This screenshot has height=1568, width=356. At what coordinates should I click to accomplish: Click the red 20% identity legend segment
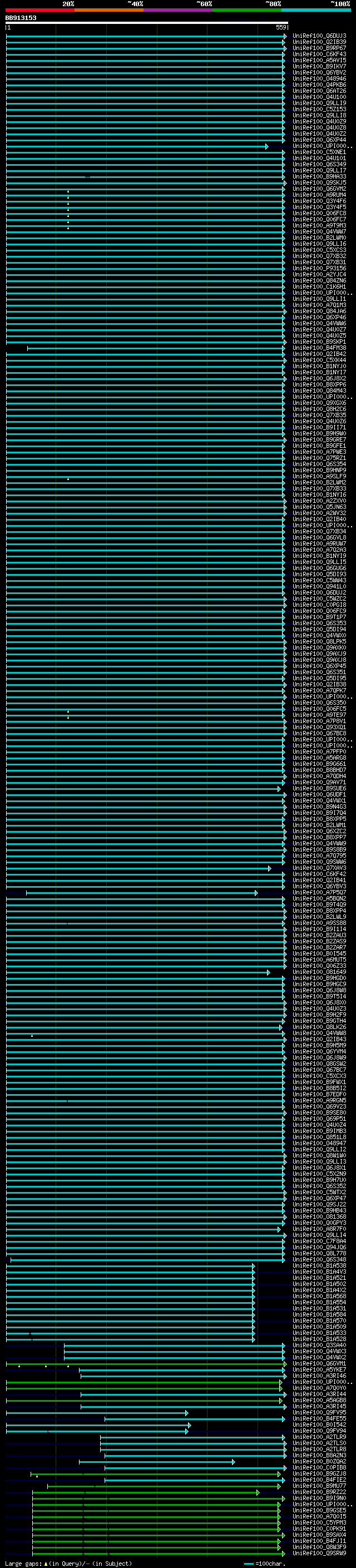(40, 10)
